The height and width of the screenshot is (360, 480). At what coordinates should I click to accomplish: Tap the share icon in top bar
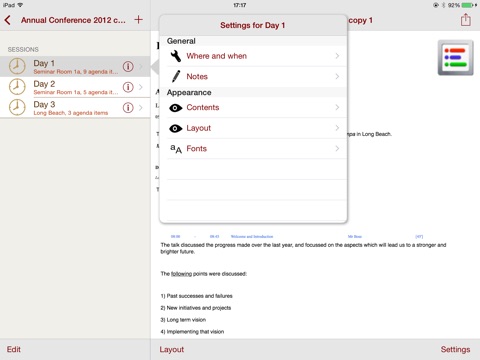click(465, 20)
